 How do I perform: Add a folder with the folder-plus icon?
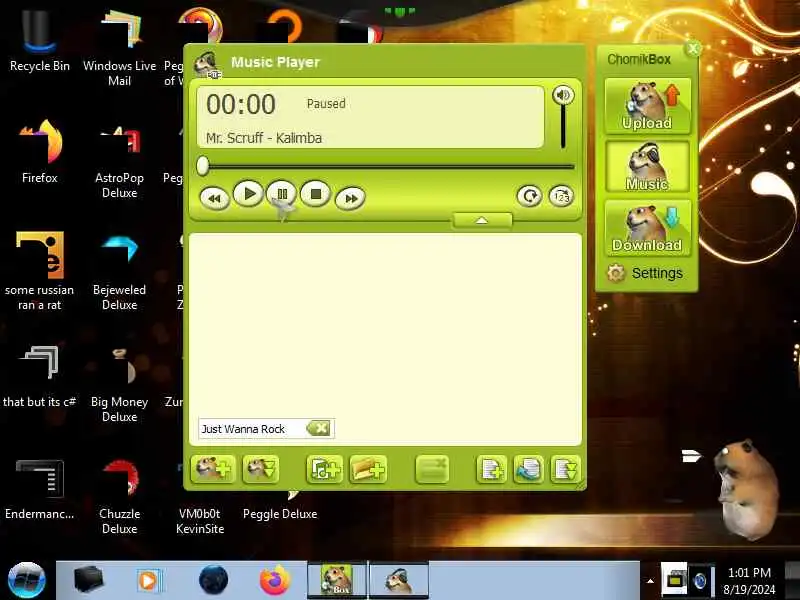tap(368, 469)
